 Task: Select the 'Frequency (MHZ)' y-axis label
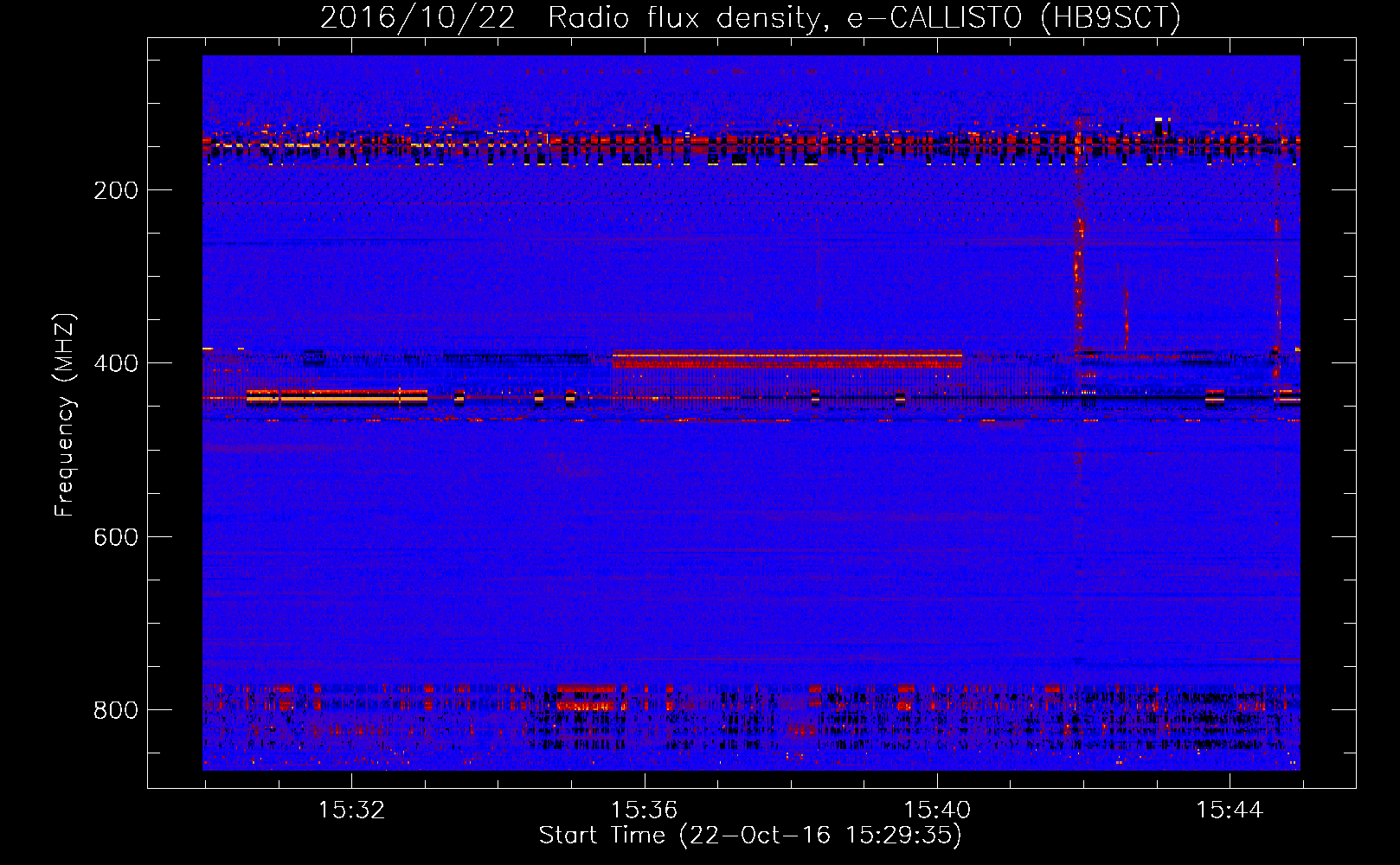coord(65,414)
